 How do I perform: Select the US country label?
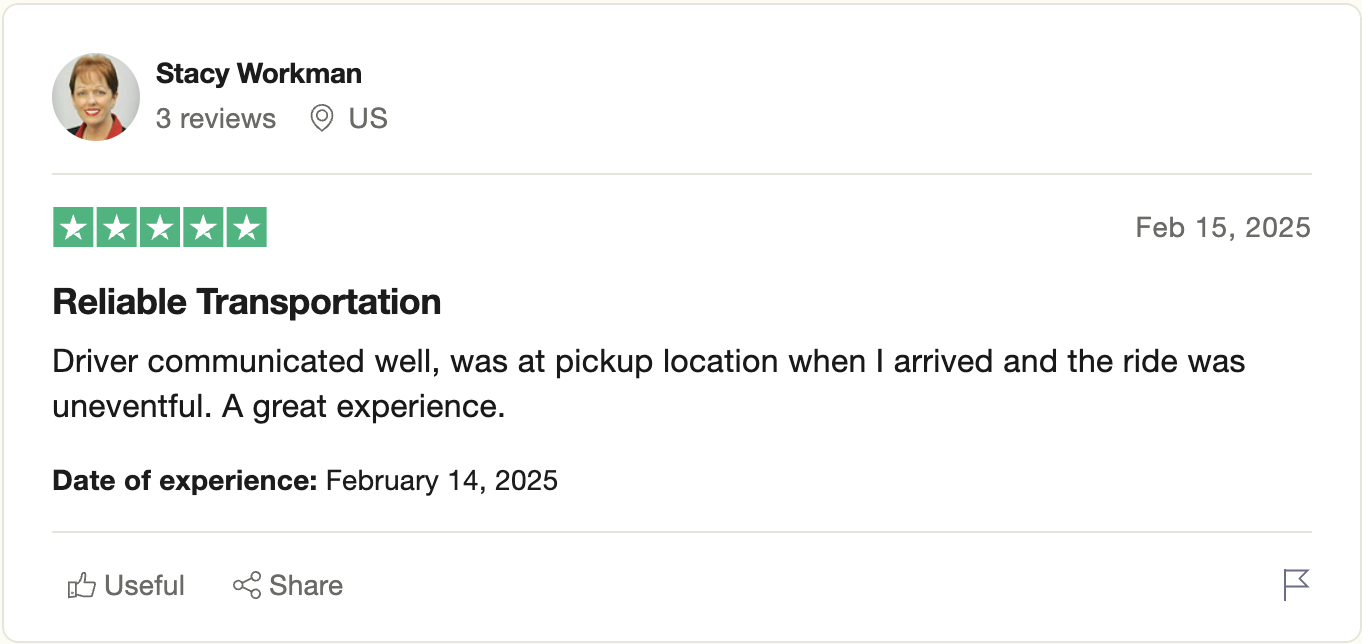(x=368, y=119)
